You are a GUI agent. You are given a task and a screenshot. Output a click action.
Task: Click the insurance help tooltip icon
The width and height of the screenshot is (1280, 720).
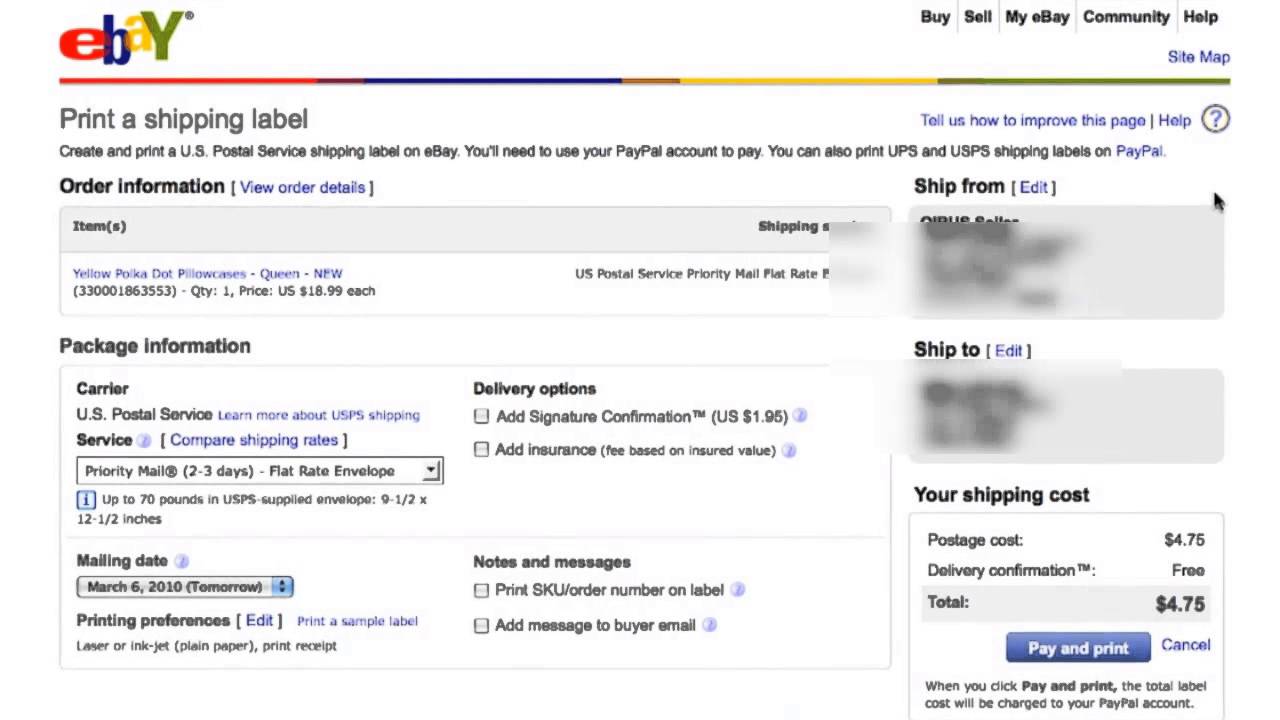[788, 450]
